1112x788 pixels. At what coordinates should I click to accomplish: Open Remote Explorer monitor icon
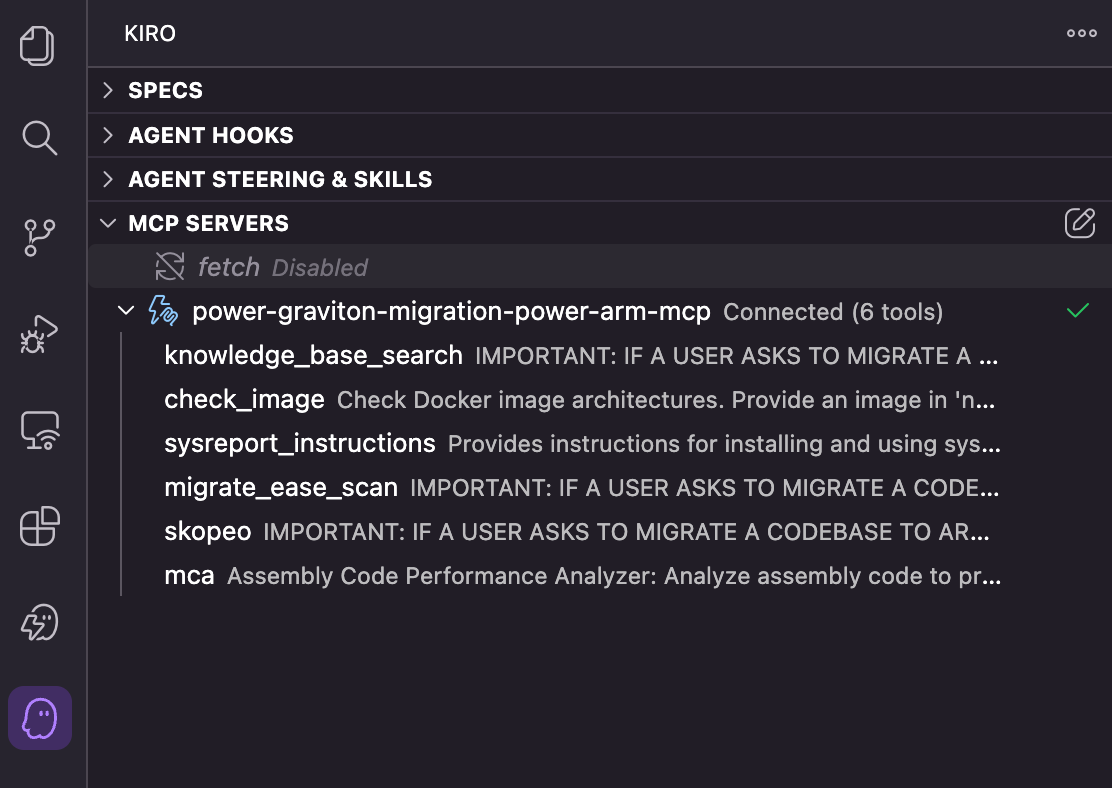coord(40,431)
